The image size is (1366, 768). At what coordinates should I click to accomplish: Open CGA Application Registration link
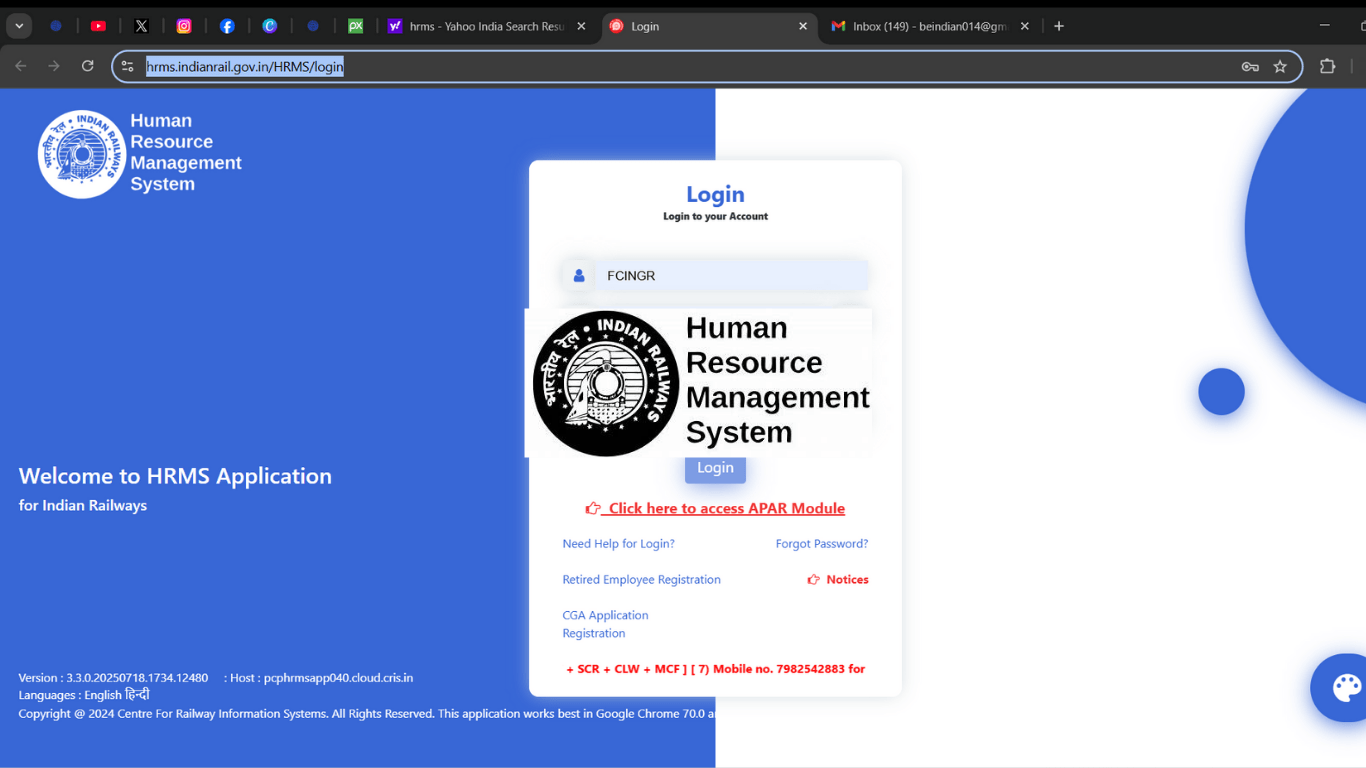tap(604, 624)
